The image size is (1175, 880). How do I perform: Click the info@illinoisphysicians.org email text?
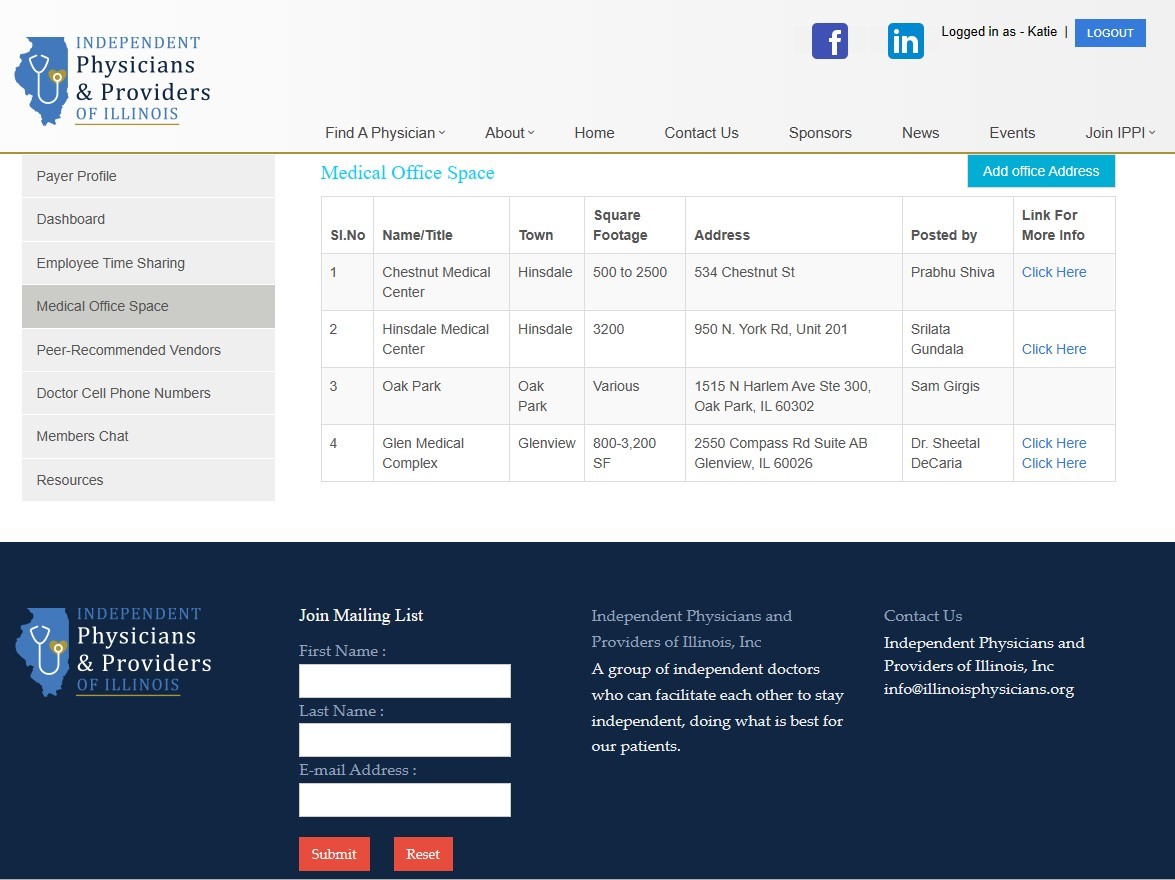[x=979, y=689]
